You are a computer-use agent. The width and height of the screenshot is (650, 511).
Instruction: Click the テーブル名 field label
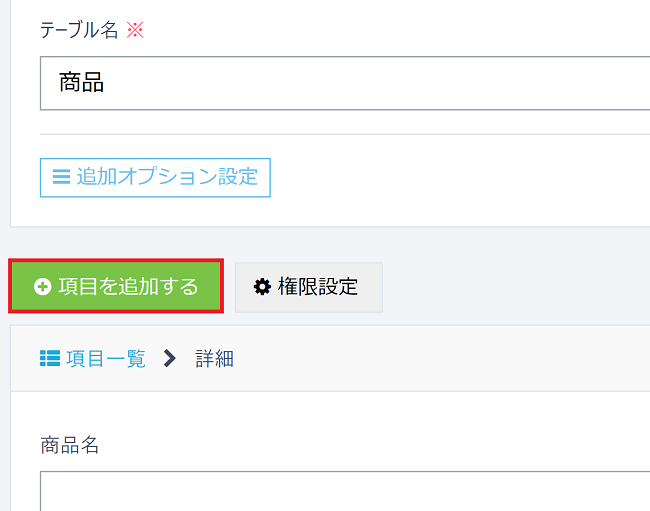tap(78, 30)
